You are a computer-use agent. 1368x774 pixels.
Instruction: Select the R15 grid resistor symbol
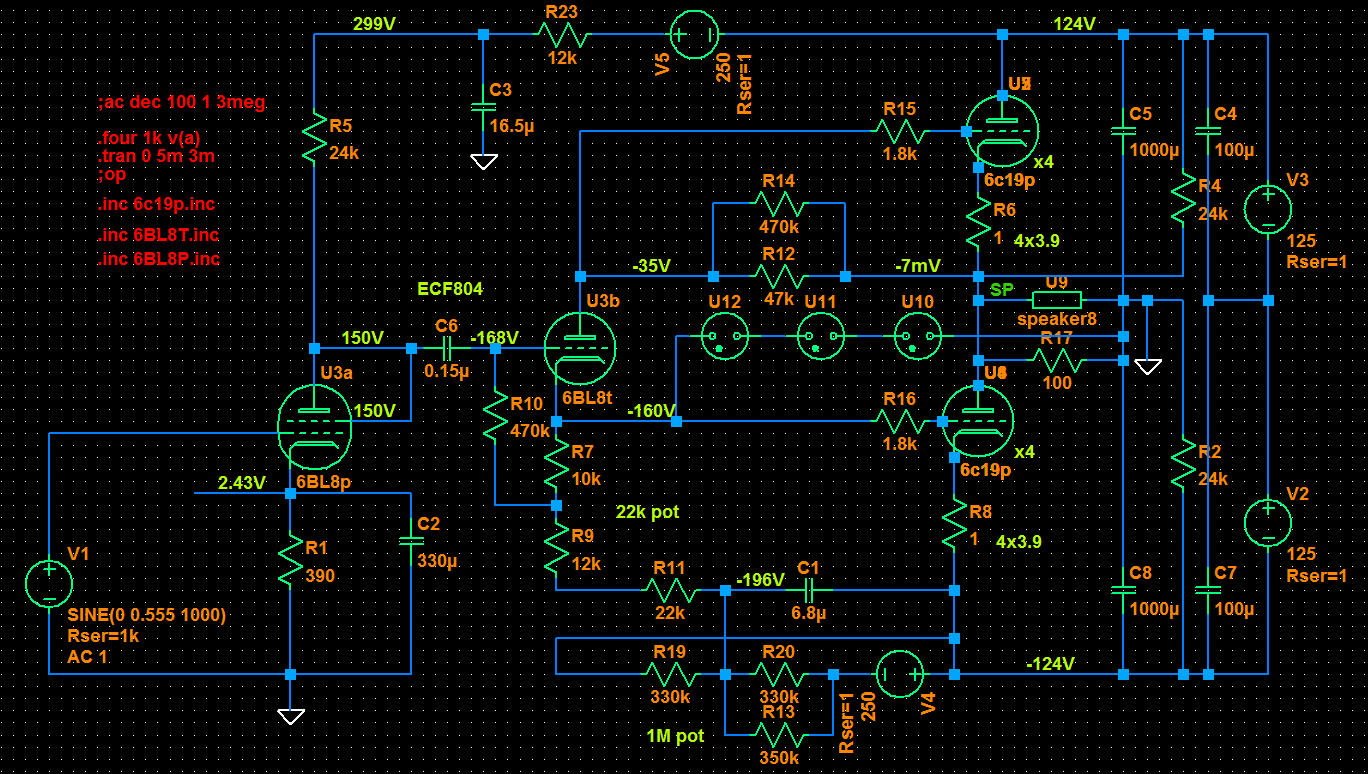click(899, 131)
